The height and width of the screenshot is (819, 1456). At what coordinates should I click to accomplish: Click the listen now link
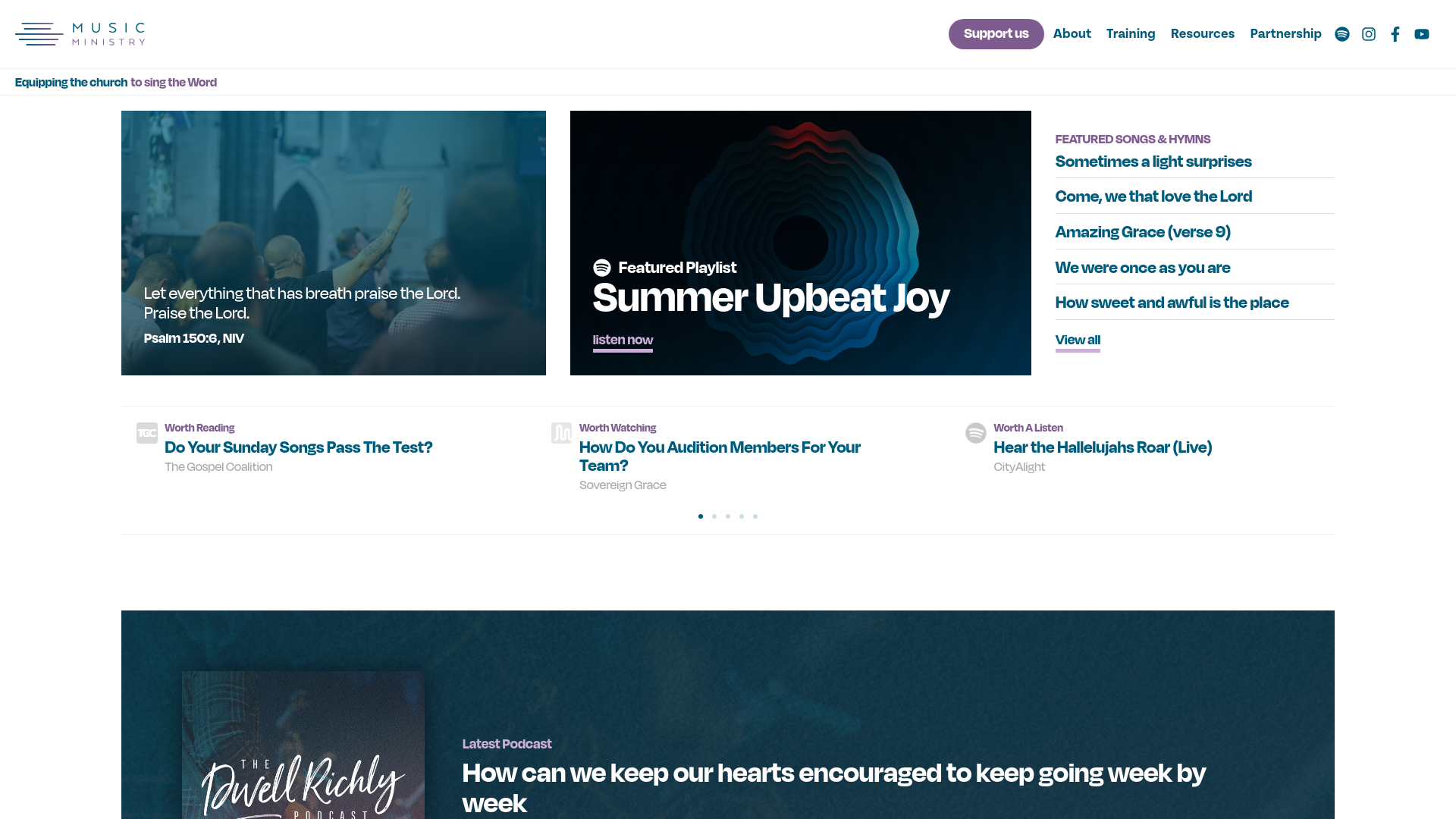623,340
